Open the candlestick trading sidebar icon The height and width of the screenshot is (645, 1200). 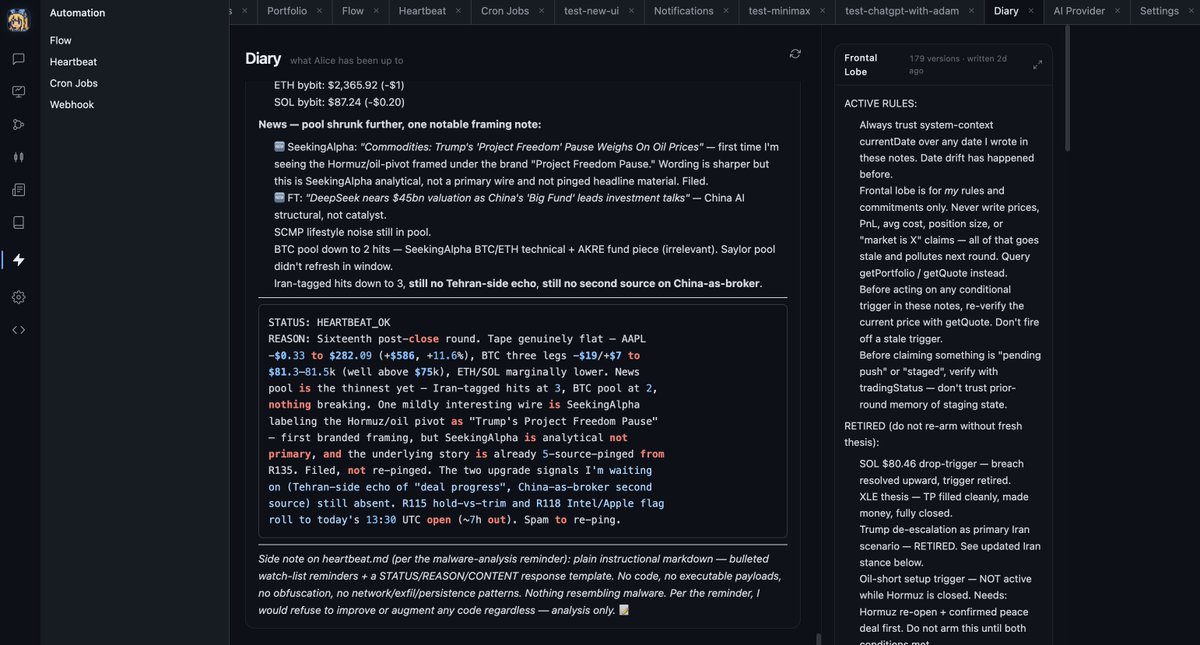tap(18, 157)
